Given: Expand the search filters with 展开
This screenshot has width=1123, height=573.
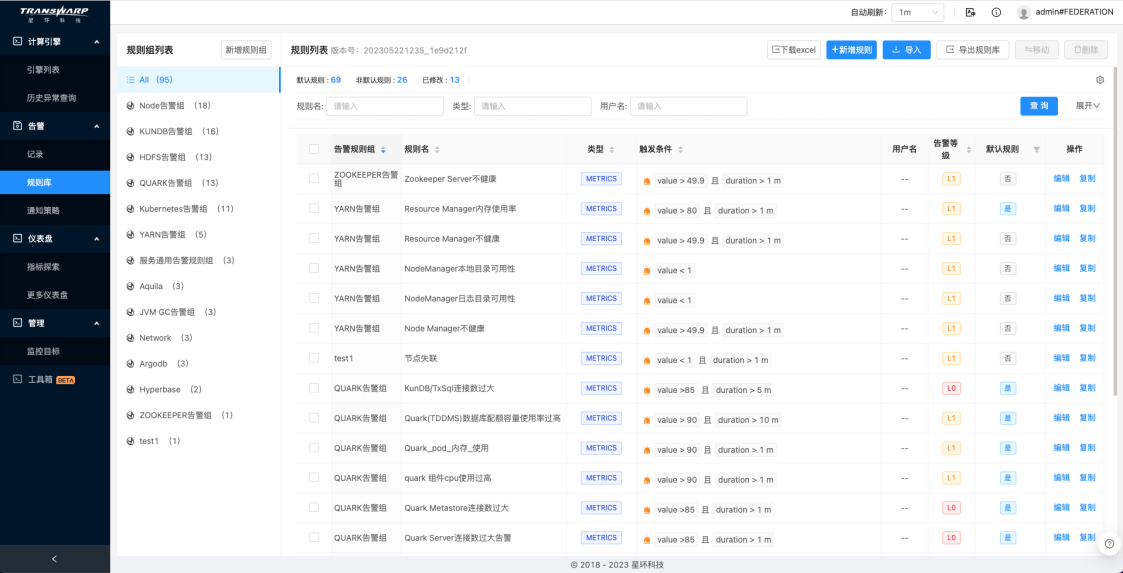Looking at the screenshot, I should click(1087, 105).
